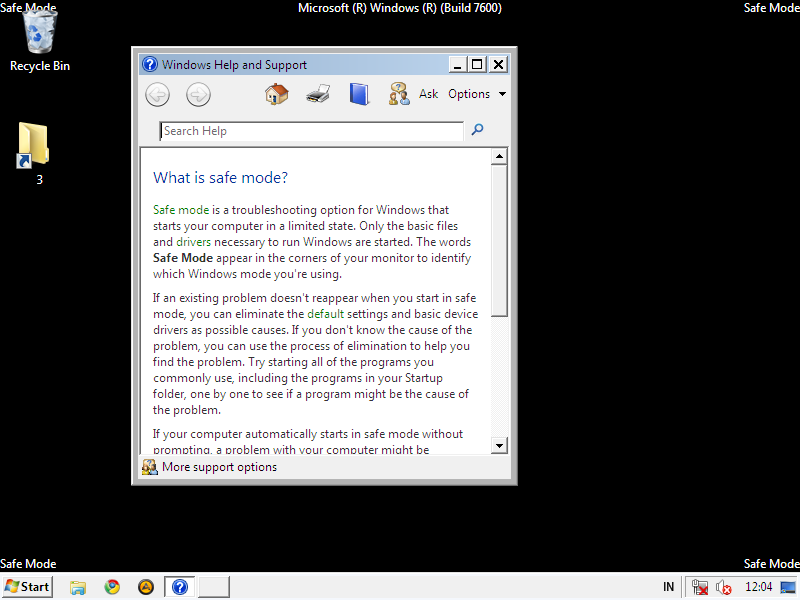Open Windows Explorer from the taskbar
This screenshot has height=600, width=800.
point(78,587)
